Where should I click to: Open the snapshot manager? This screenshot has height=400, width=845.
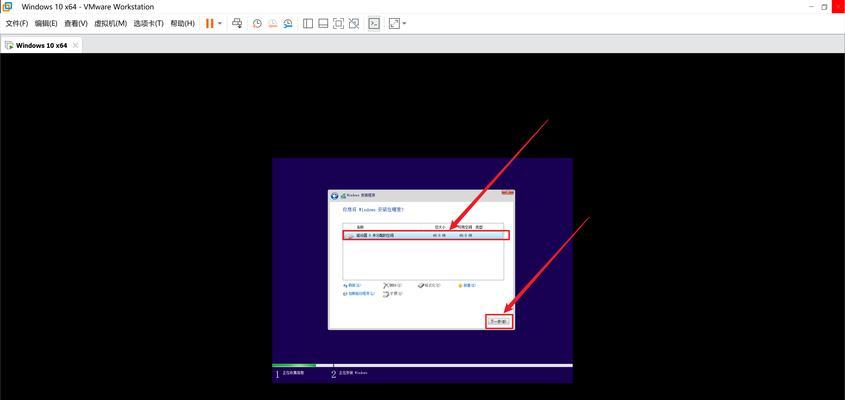[288, 24]
